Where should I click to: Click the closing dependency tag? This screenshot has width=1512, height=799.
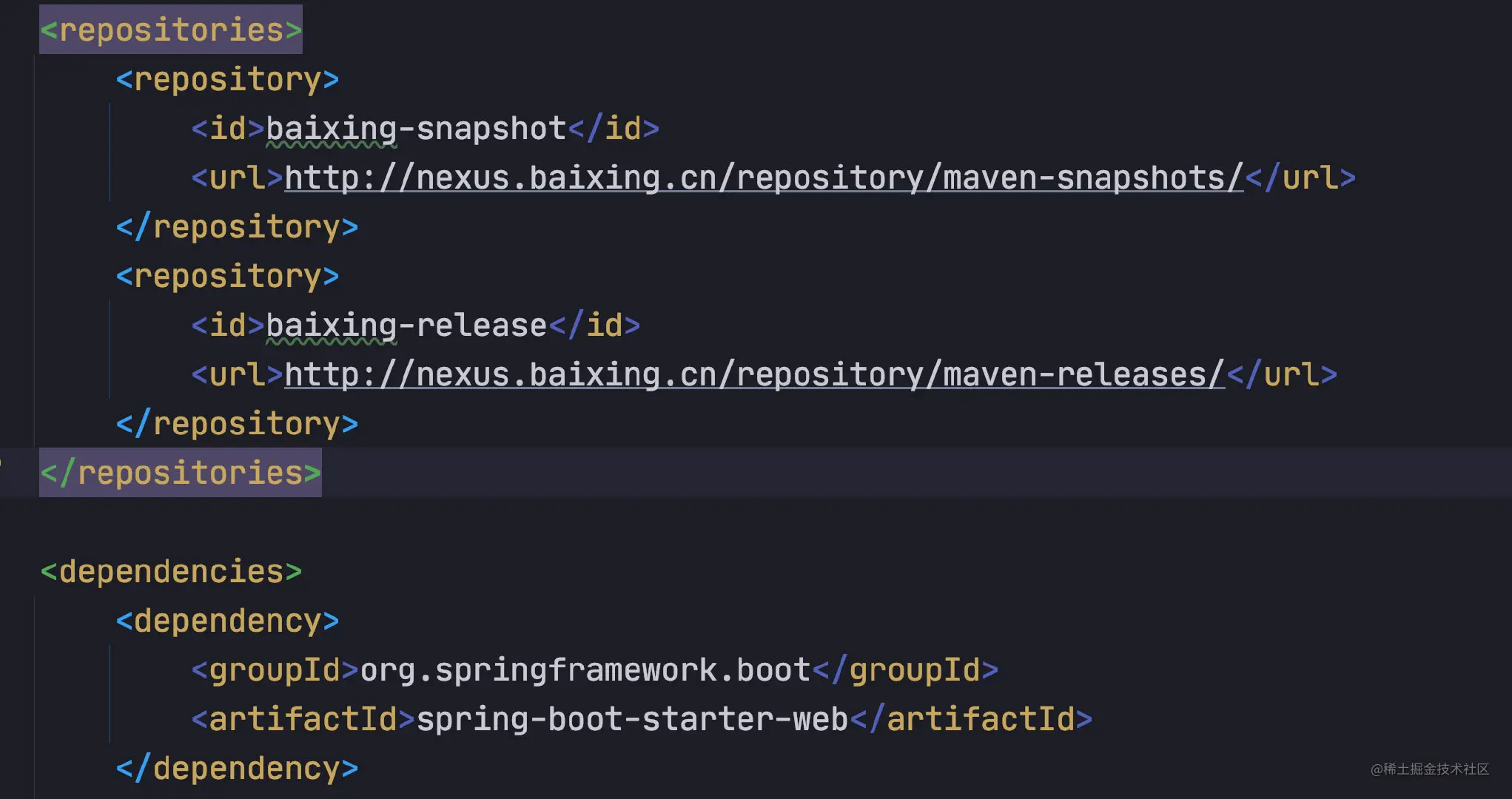click(x=237, y=768)
